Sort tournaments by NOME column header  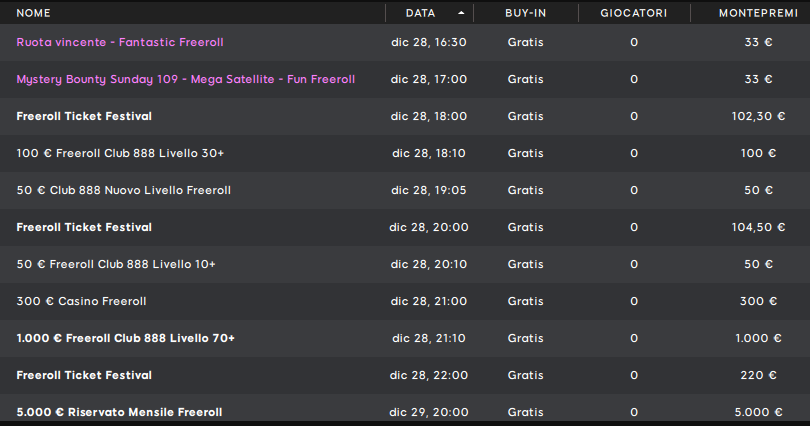34,13
